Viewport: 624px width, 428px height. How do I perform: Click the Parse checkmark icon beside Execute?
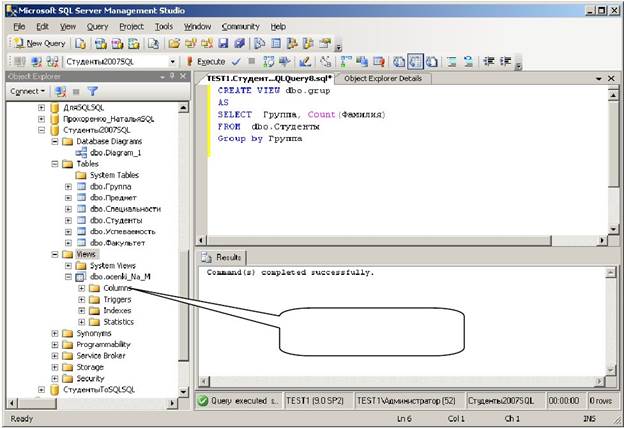tap(236, 62)
